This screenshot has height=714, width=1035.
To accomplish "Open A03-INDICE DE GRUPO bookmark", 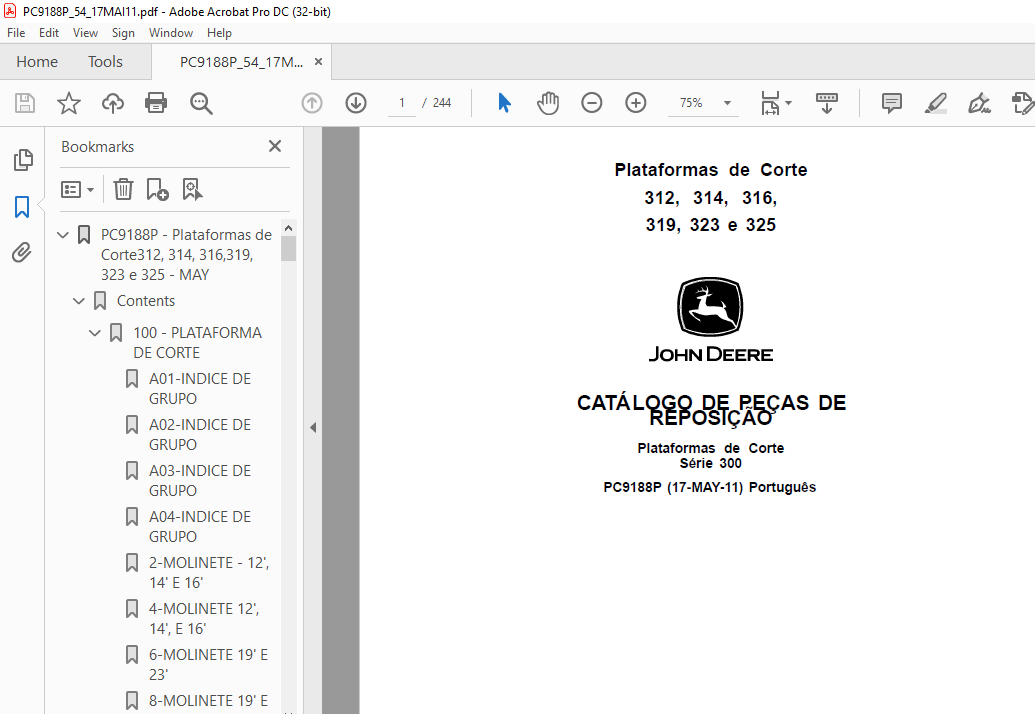I will [199, 481].
